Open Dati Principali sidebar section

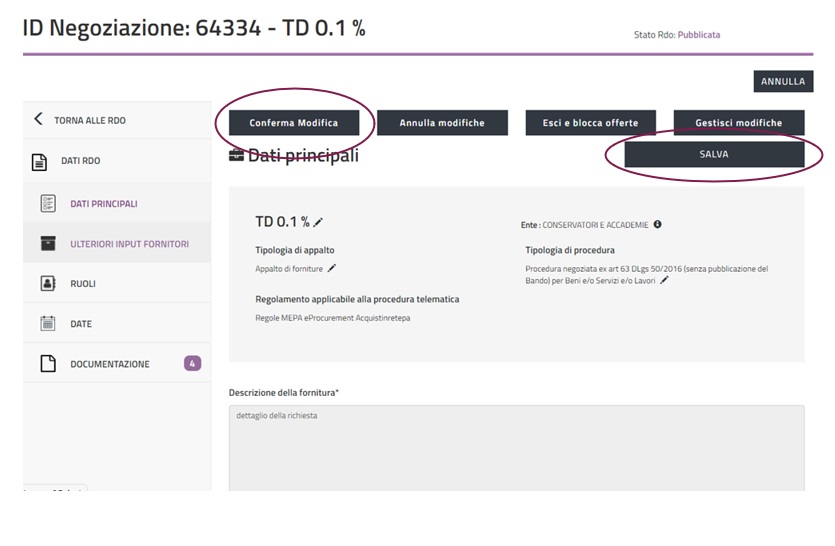[x=104, y=204]
